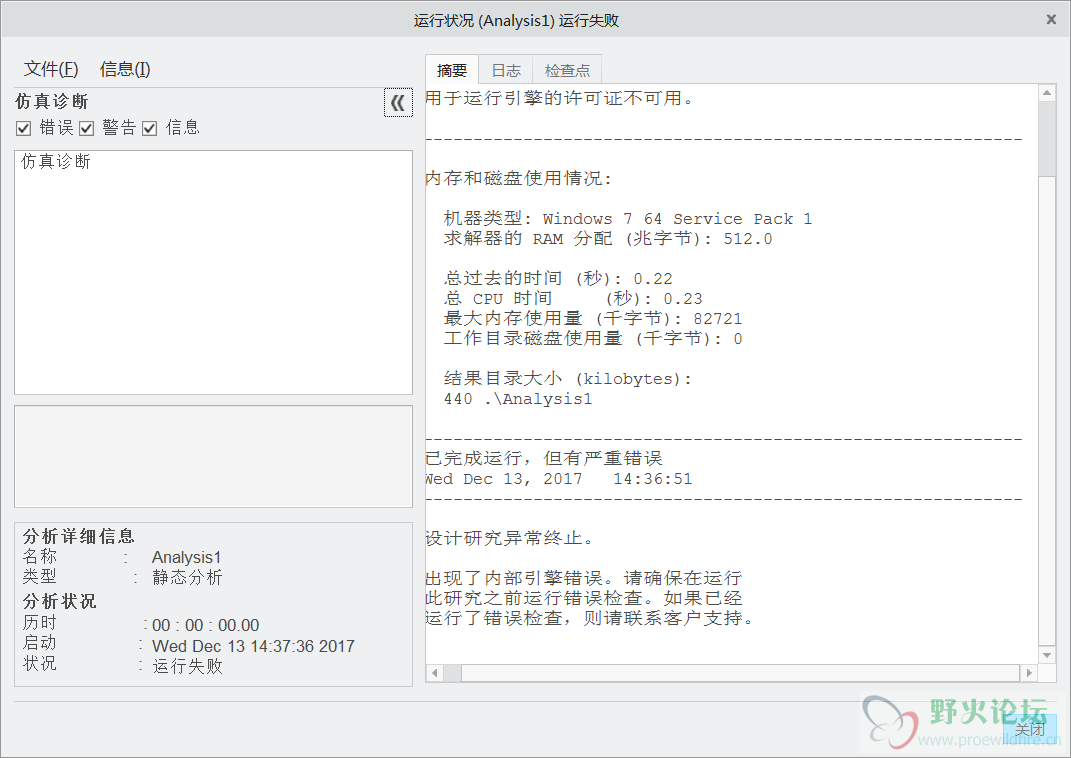This screenshot has width=1071, height=758.
Task: Collapse the diagnostics panel with the double-chevron button
Action: point(398,102)
